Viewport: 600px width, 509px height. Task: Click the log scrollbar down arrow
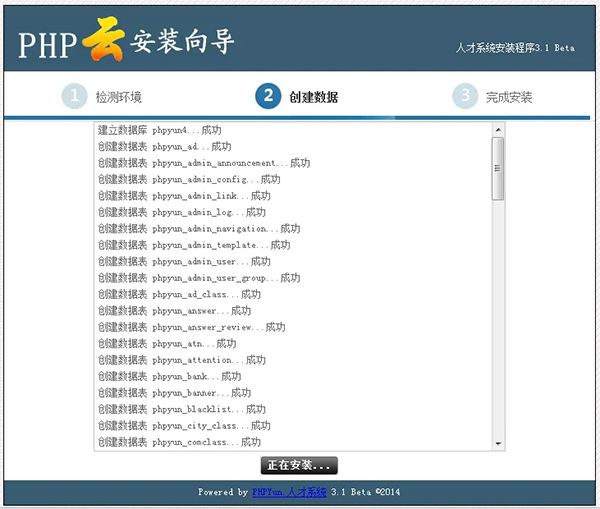[498, 443]
